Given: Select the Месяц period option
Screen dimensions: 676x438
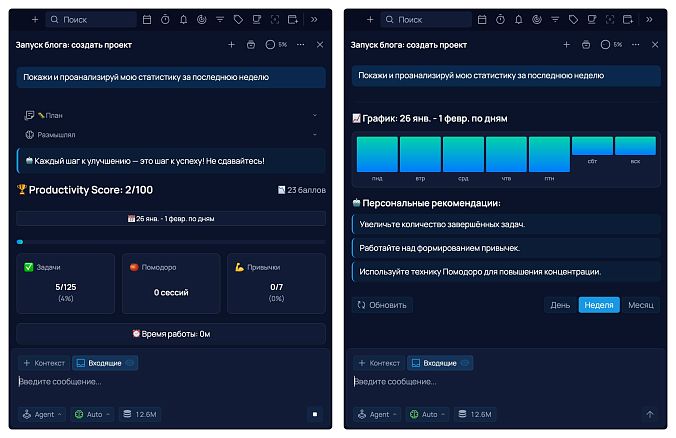Looking at the screenshot, I should pos(640,305).
